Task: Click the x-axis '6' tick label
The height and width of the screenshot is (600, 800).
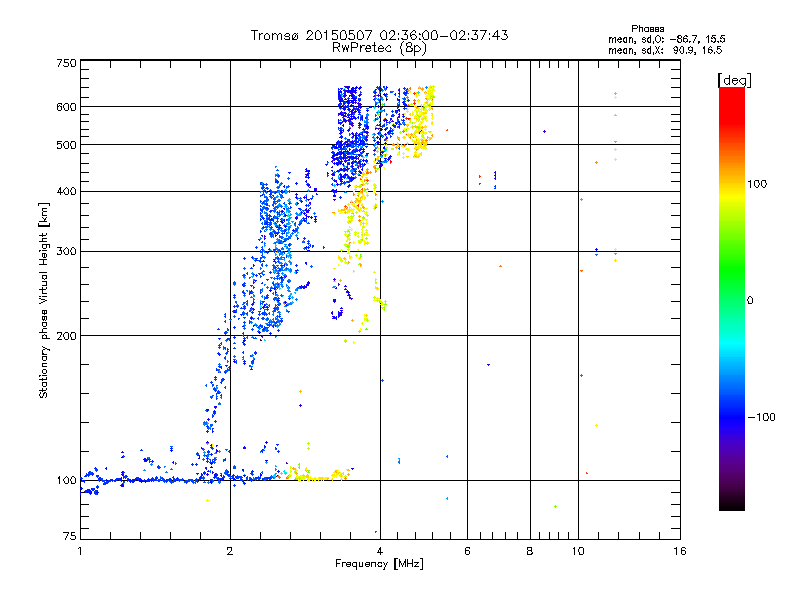Action: pos(467,551)
